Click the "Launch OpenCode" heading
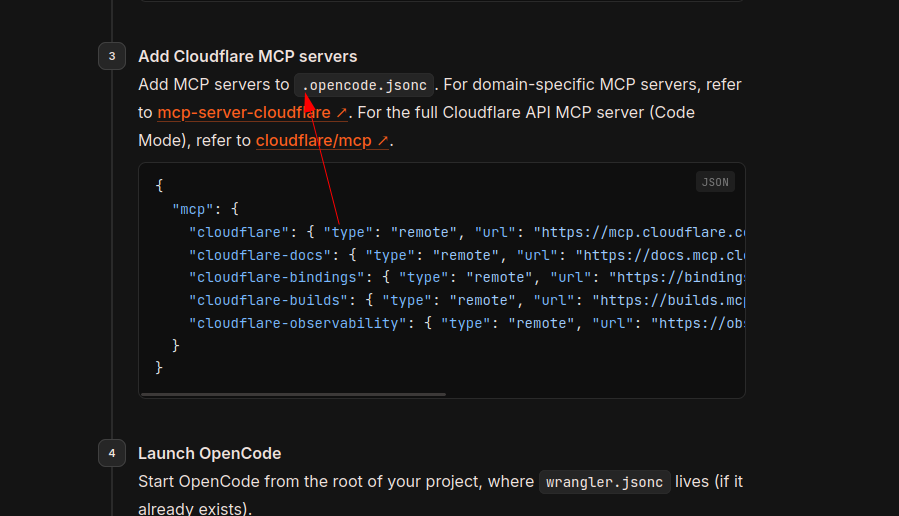Image resolution: width=899 pixels, height=516 pixels. pos(209,454)
